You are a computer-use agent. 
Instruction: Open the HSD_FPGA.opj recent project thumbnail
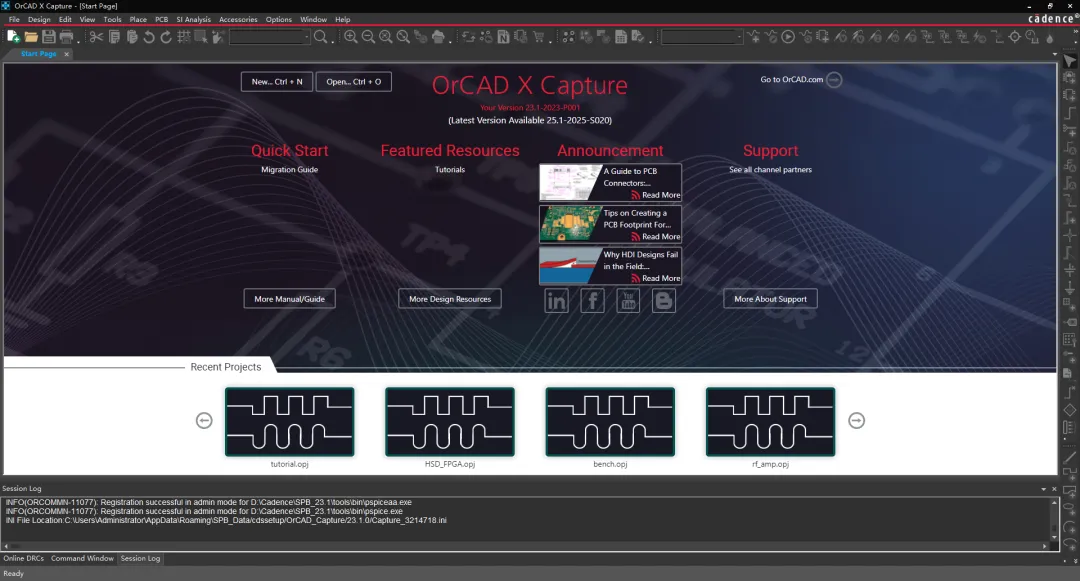coord(450,421)
